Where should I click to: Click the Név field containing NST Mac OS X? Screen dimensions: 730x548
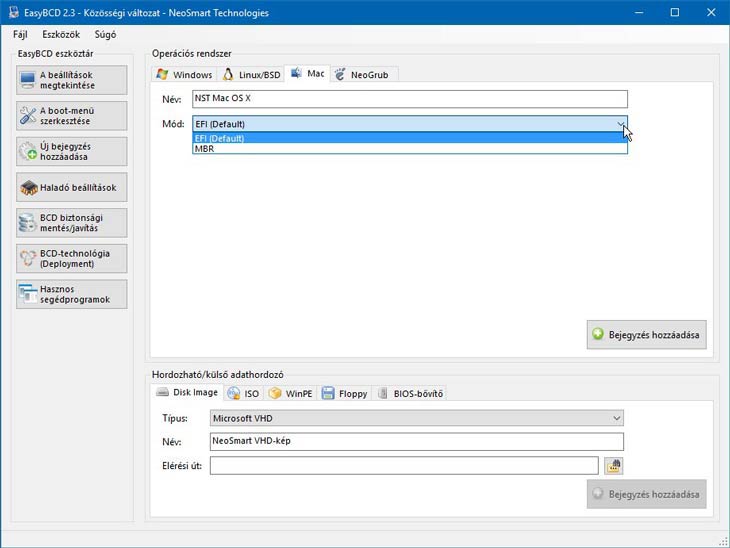click(x=409, y=99)
